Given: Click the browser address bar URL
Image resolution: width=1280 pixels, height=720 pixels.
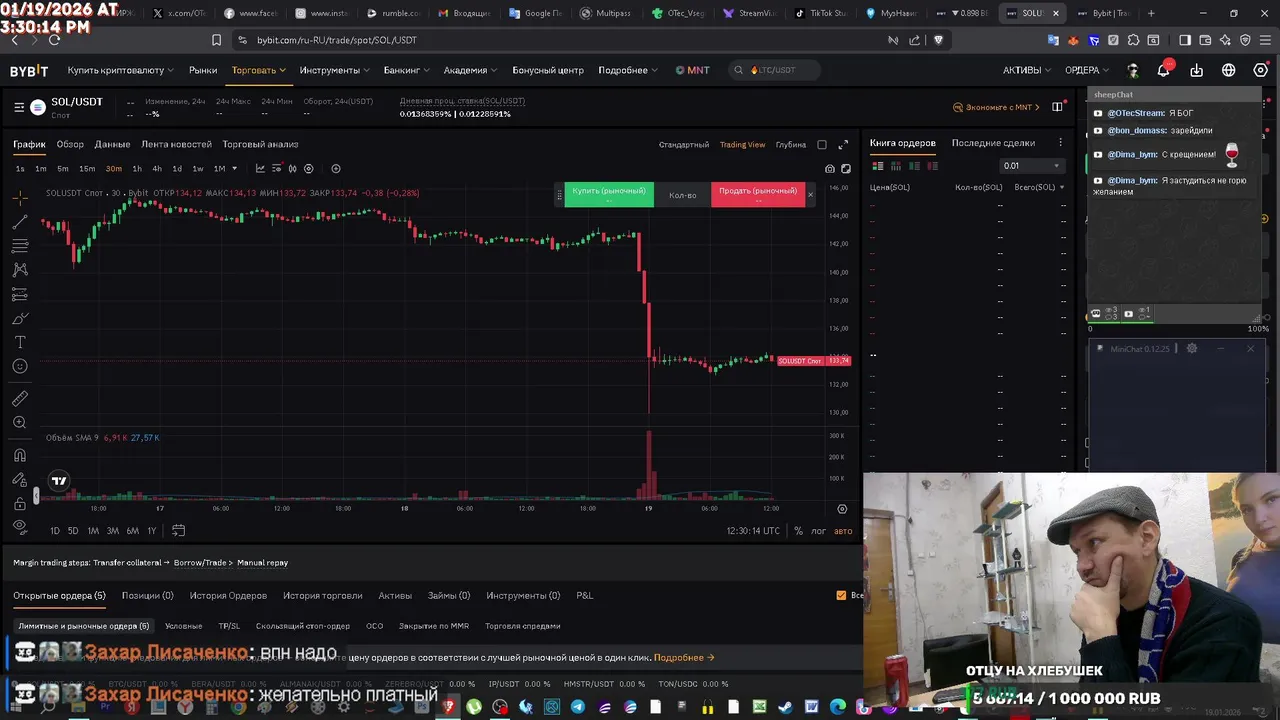Looking at the screenshot, I should 337,40.
